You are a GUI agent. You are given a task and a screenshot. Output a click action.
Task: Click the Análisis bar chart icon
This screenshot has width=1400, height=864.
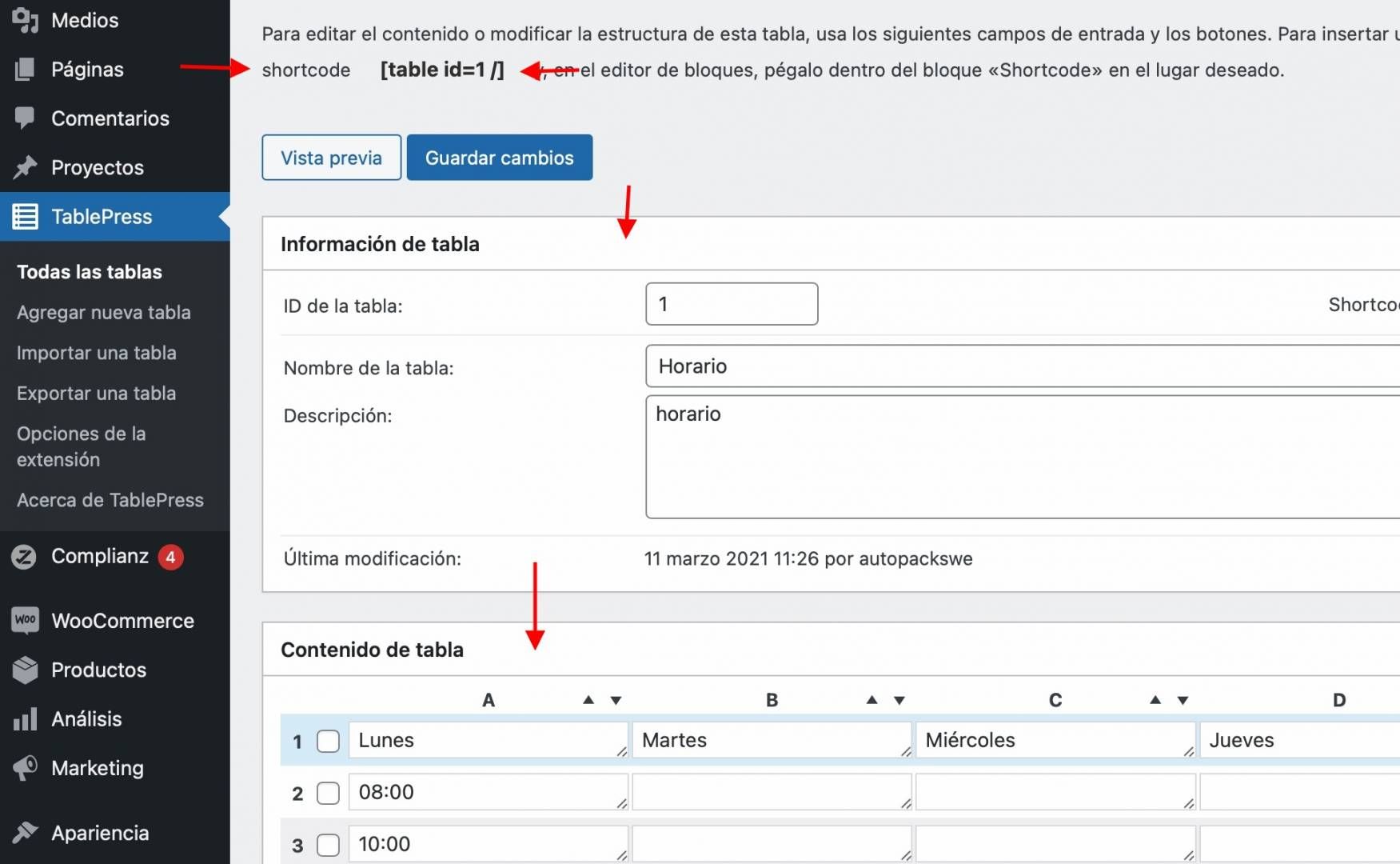(25, 719)
